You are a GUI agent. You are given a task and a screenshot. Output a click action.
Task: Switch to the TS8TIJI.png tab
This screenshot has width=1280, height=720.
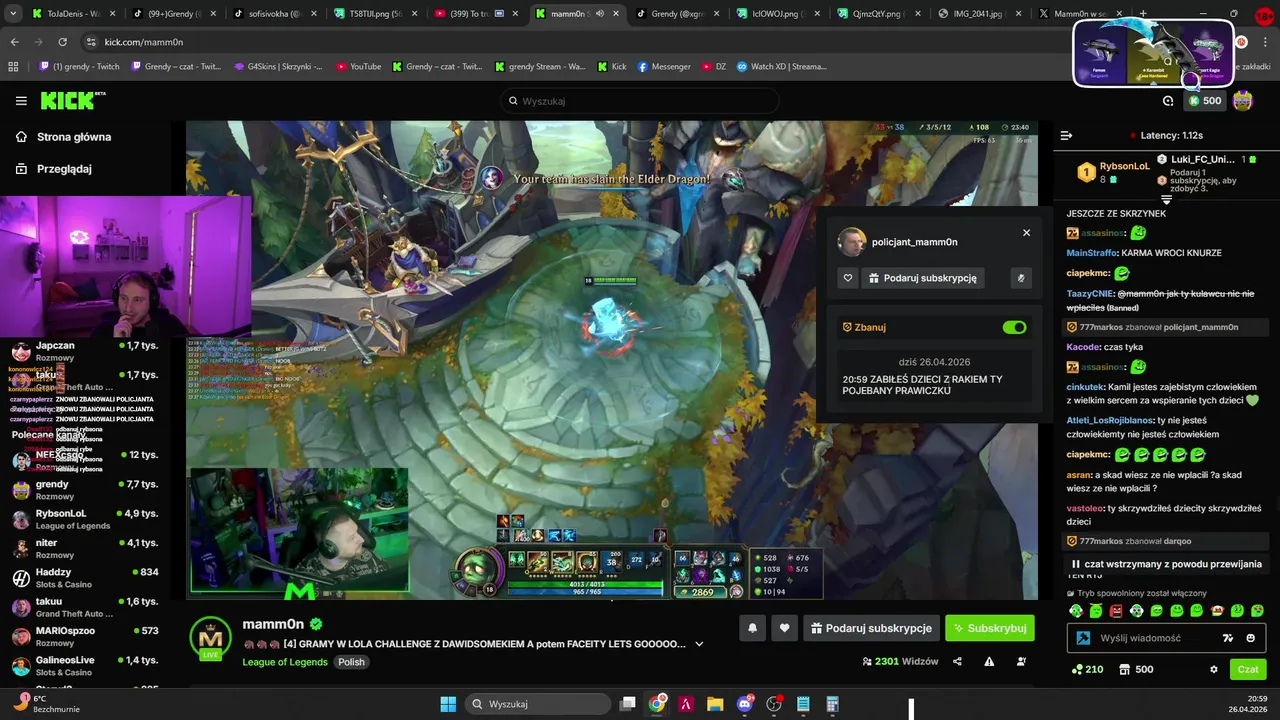(375, 14)
